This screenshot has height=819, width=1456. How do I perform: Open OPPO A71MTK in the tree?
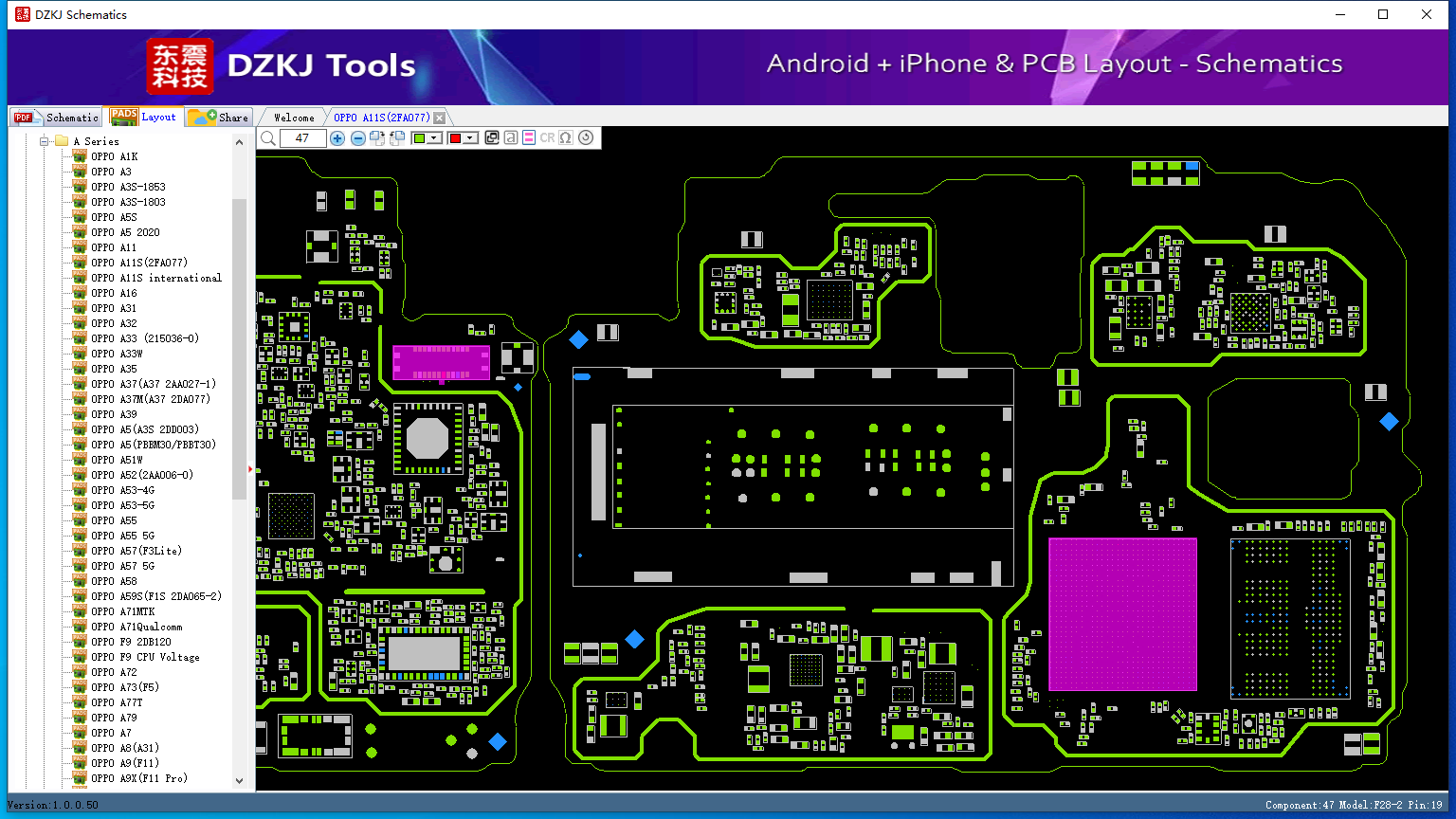coord(122,611)
